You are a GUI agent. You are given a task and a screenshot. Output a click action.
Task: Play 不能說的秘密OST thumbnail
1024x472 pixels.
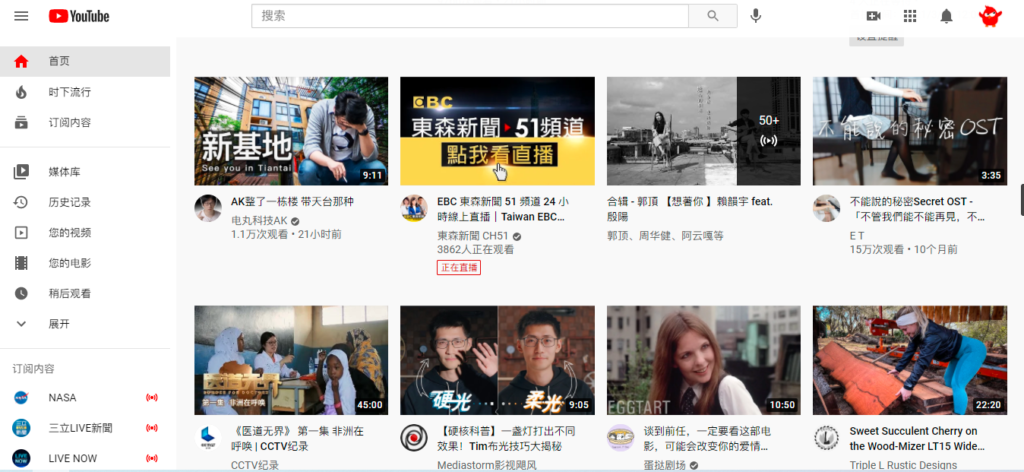[x=910, y=131]
